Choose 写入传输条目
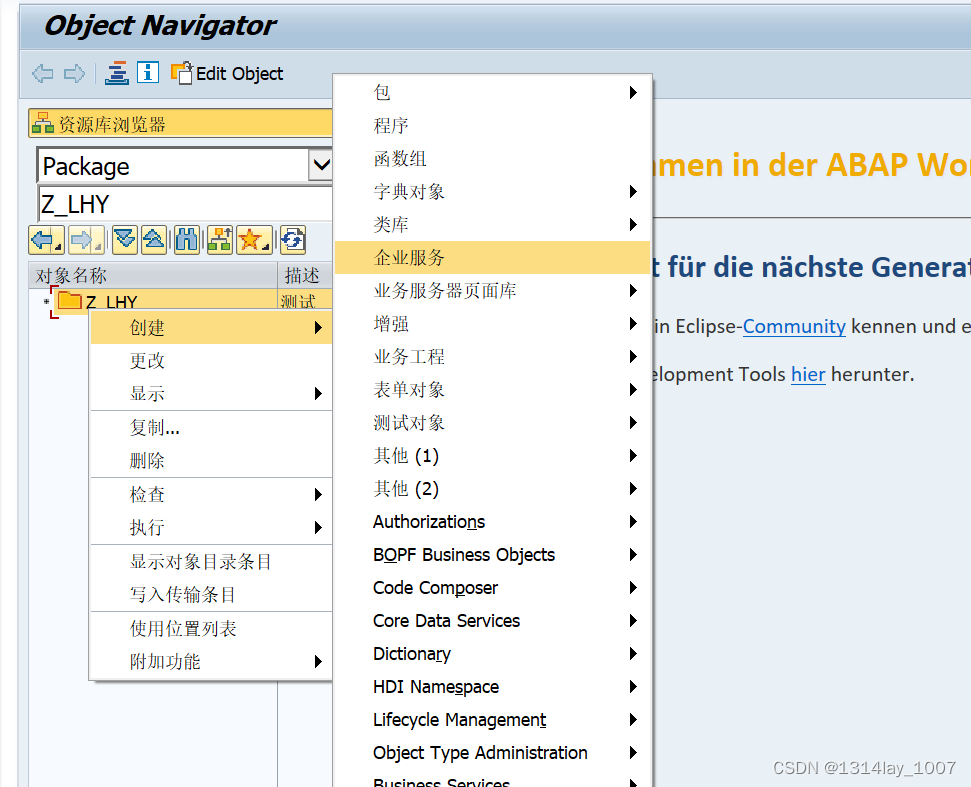971x787 pixels. pos(211,594)
